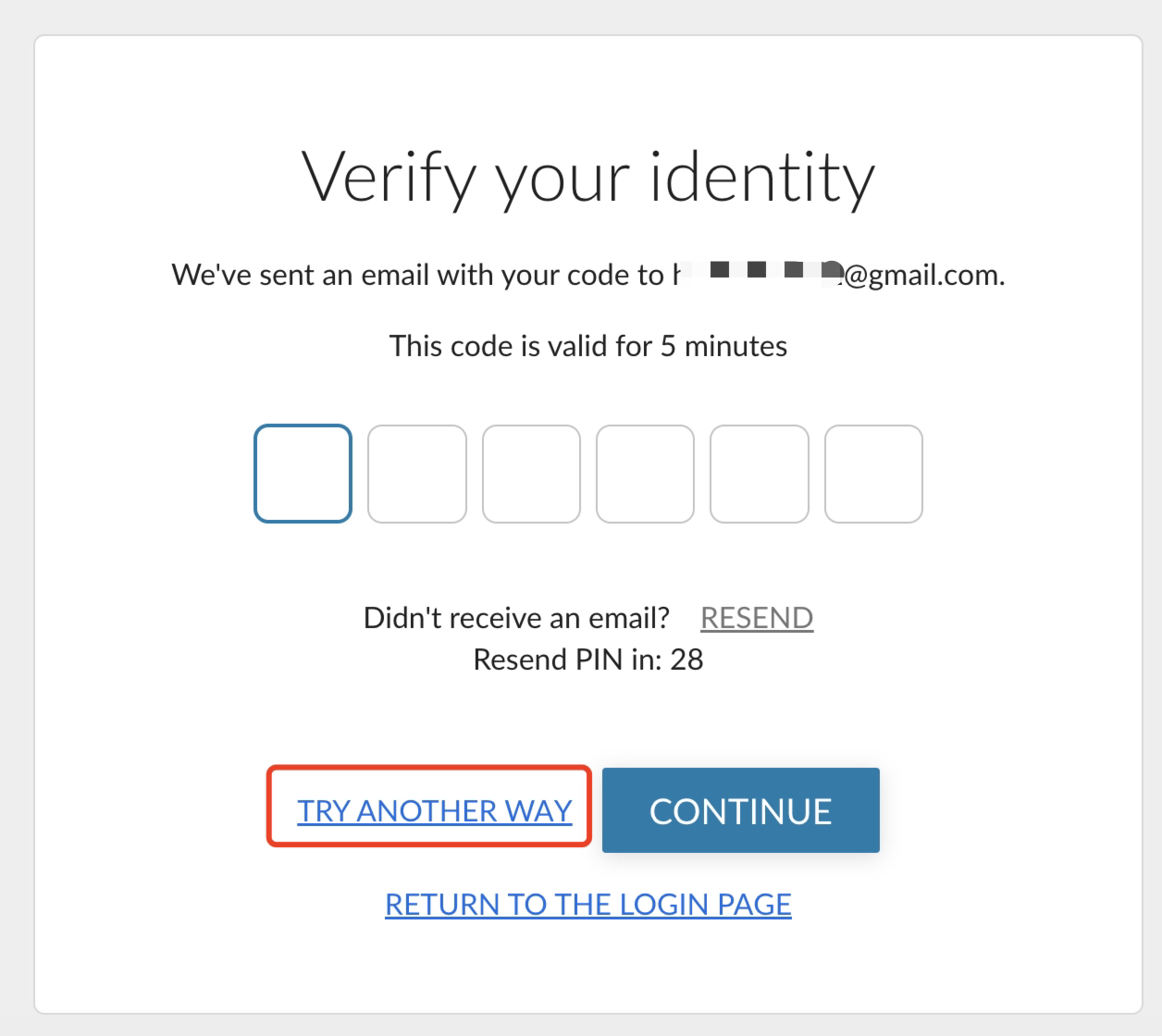Select the sixth PIN digit box
1162x1036 pixels.
873,474
